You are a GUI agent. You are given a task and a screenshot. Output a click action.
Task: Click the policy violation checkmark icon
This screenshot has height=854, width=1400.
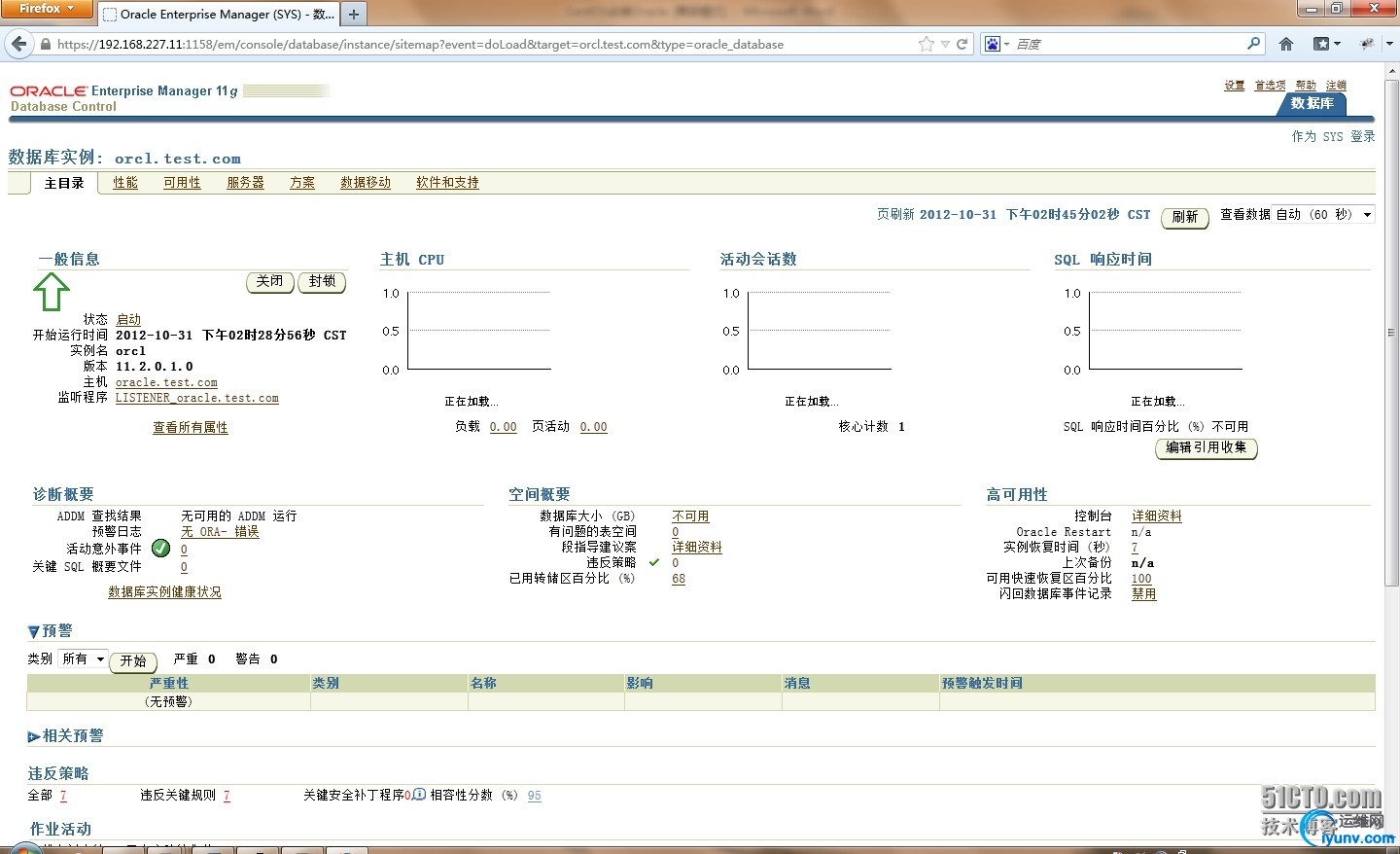click(654, 562)
